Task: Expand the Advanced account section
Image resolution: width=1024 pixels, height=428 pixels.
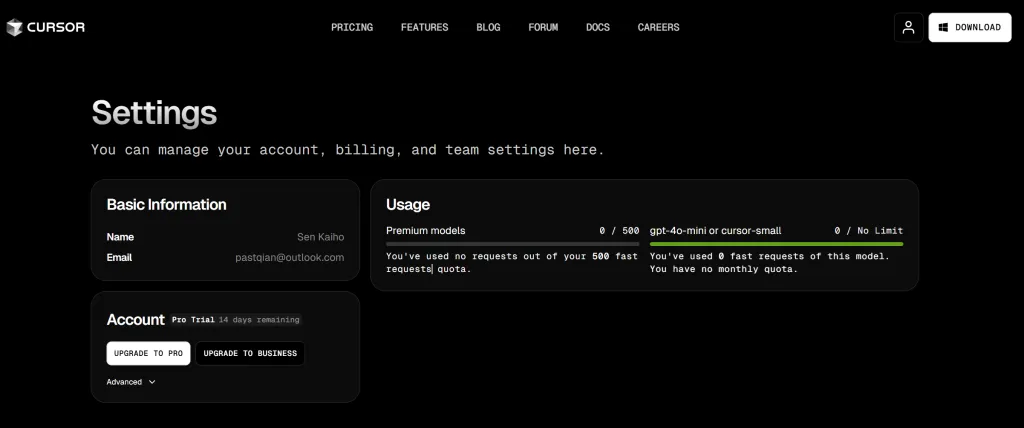Action: [x=131, y=382]
